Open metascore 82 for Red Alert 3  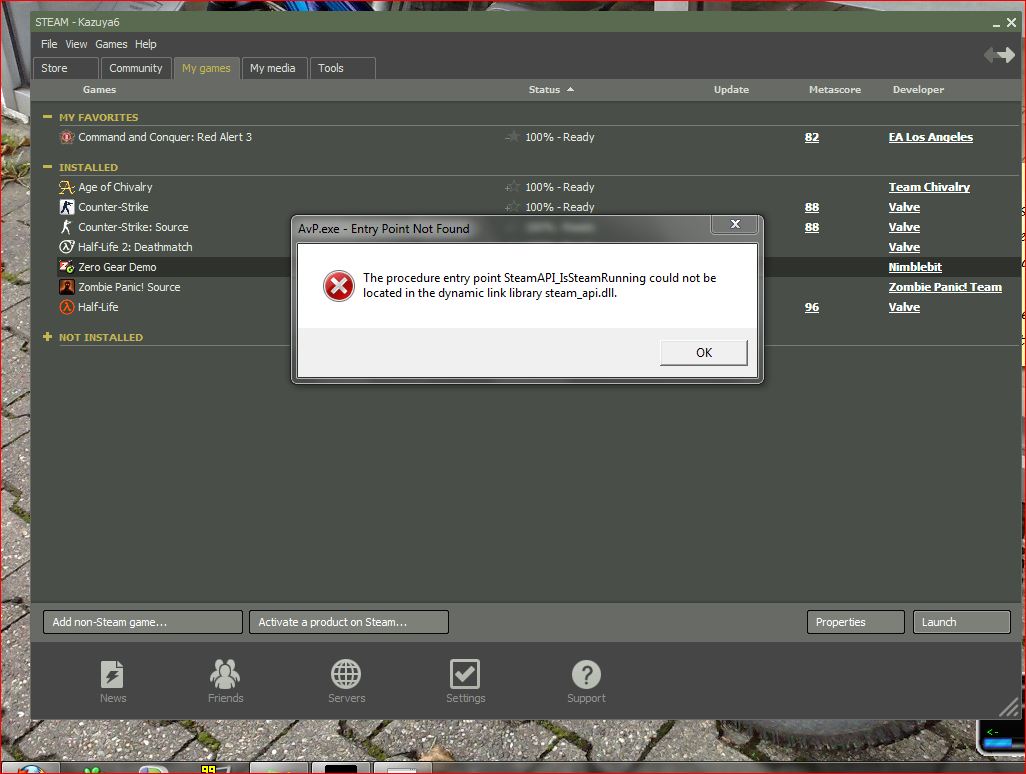coord(811,137)
